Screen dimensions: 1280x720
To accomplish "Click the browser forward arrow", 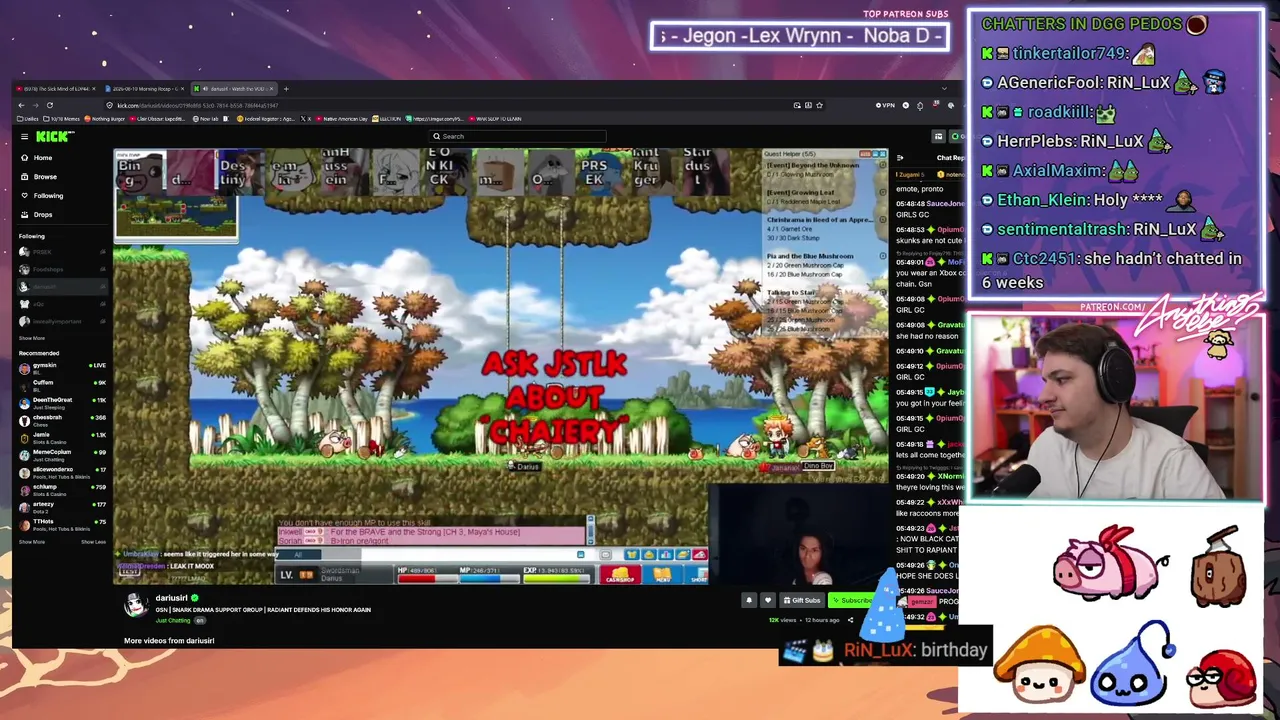I will (x=35, y=105).
